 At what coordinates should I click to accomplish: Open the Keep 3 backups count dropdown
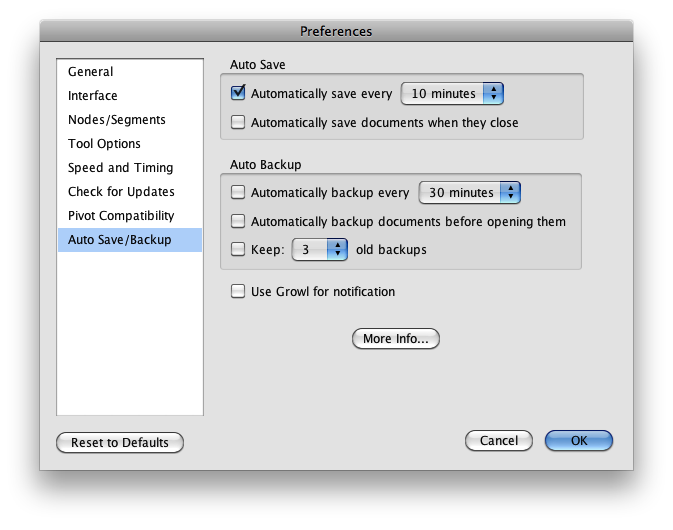(x=319, y=249)
